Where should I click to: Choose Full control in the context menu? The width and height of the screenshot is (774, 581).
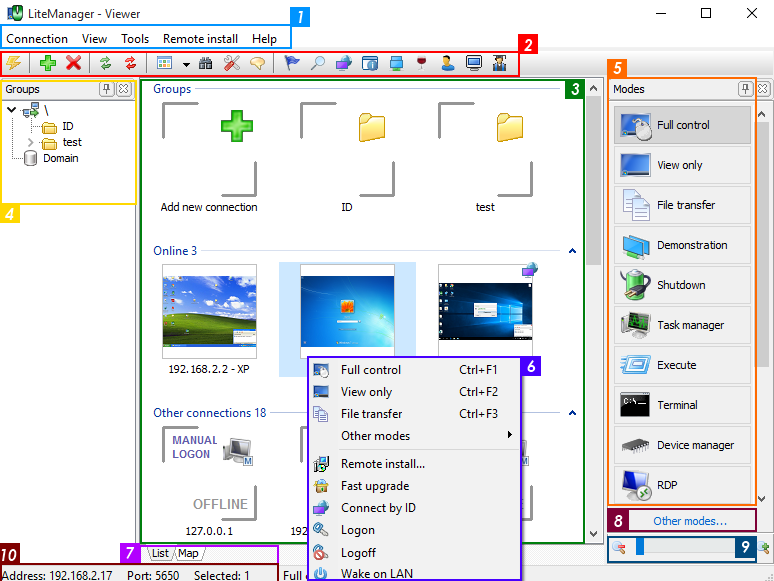(415, 370)
